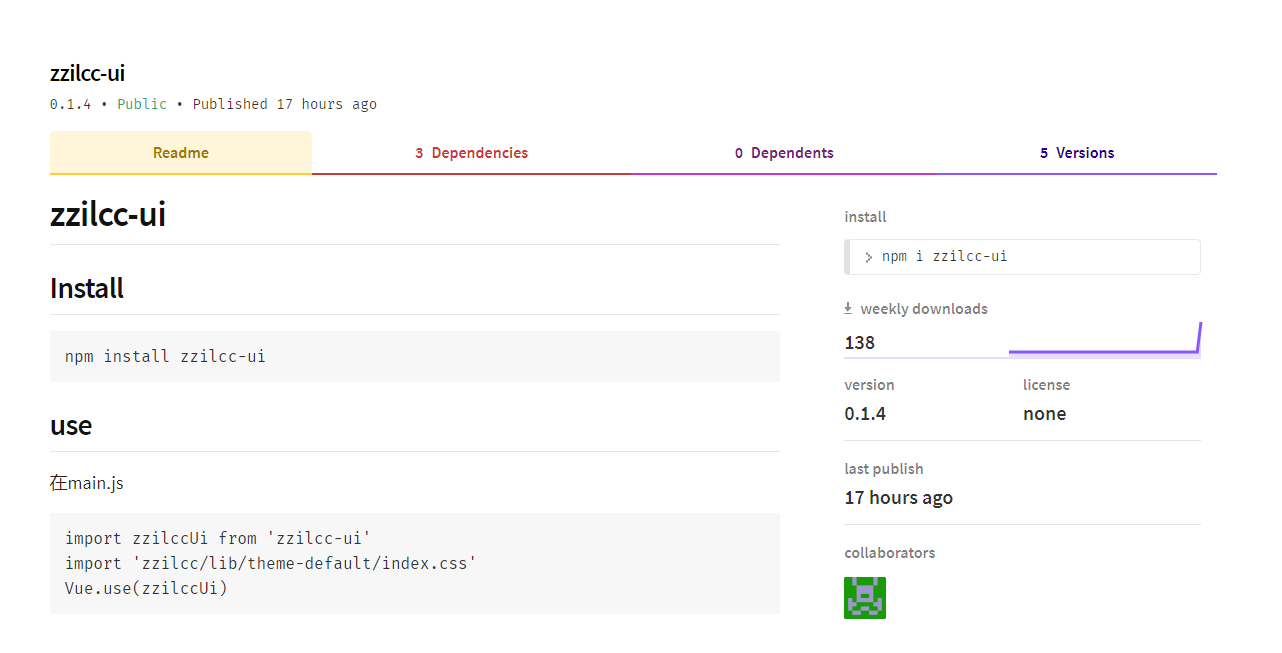Click the collaborator pixel avatar icon
1282x653 pixels.
pyautogui.click(x=865, y=597)
